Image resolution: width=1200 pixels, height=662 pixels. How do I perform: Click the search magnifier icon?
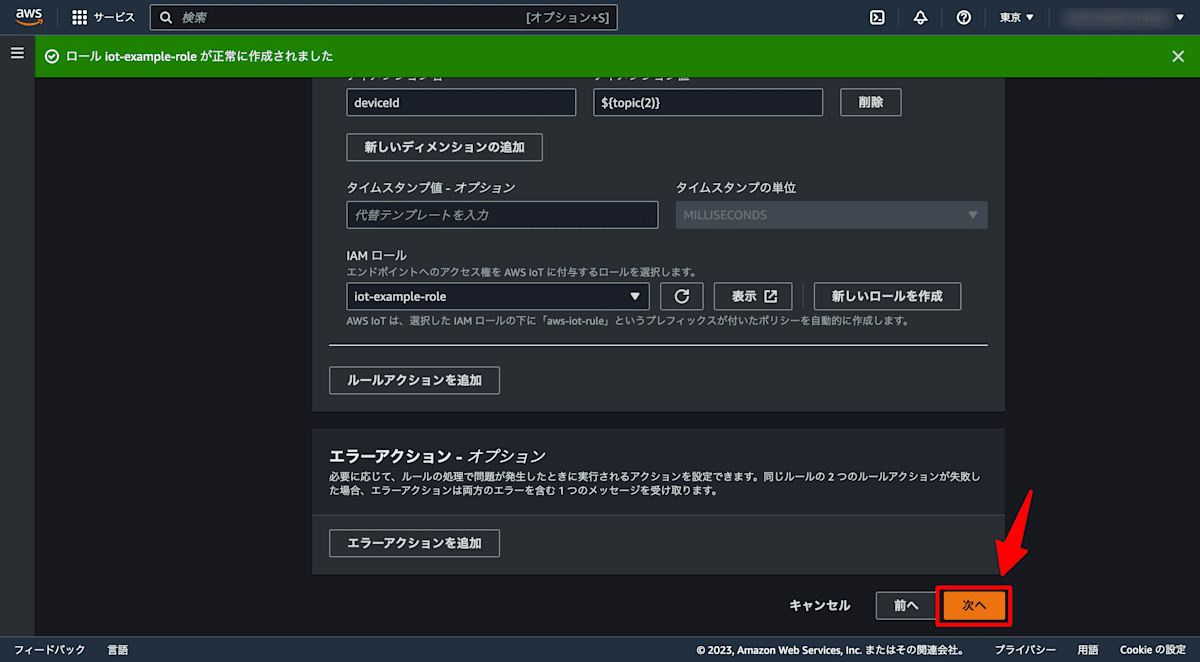(x=167, y=17)
